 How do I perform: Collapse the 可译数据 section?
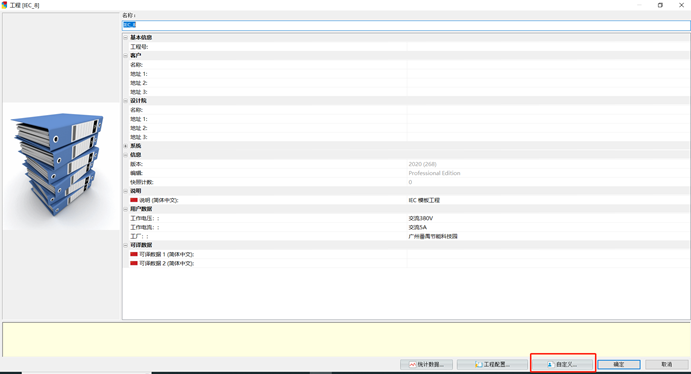[x=126, y=245]
